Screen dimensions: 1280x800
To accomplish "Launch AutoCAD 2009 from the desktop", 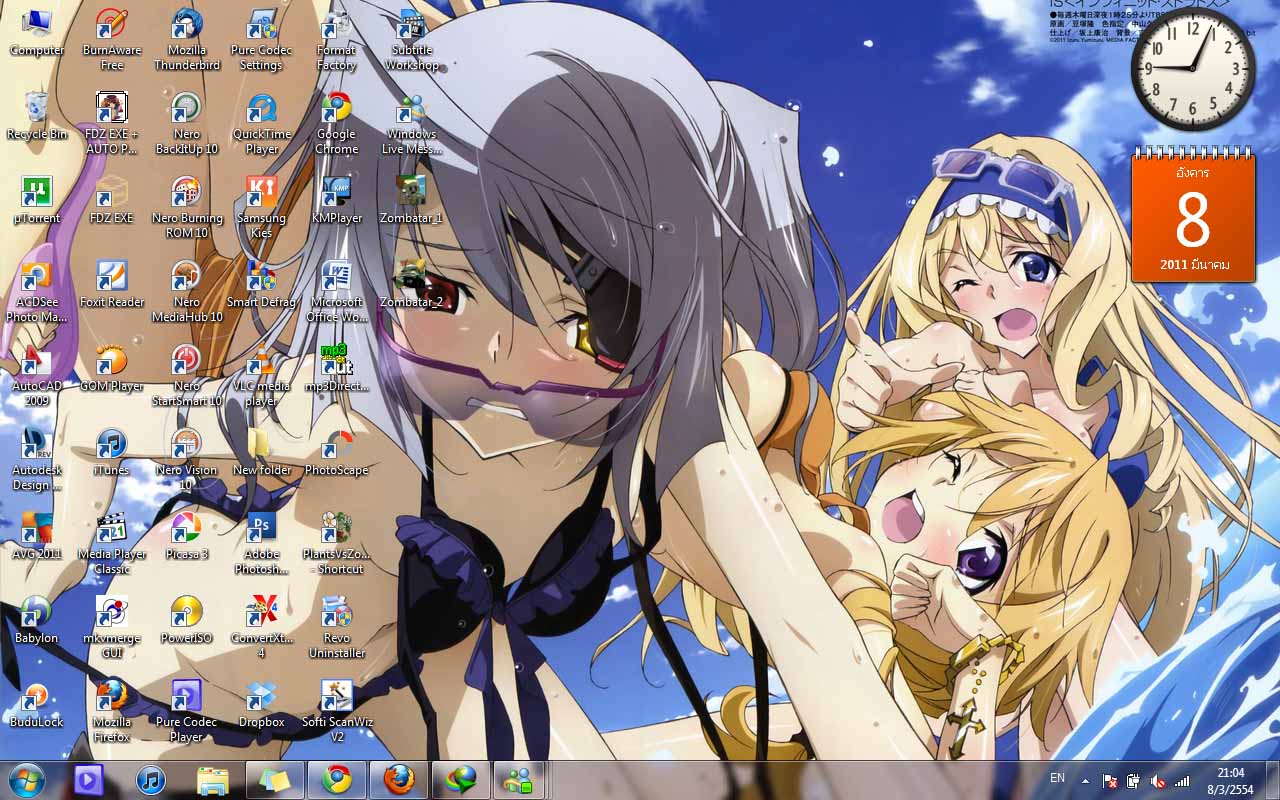I will click(37, 376).
